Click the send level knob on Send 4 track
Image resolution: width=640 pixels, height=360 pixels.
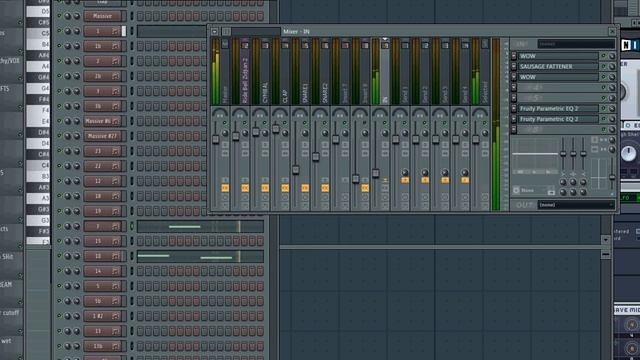pos(465,173)
